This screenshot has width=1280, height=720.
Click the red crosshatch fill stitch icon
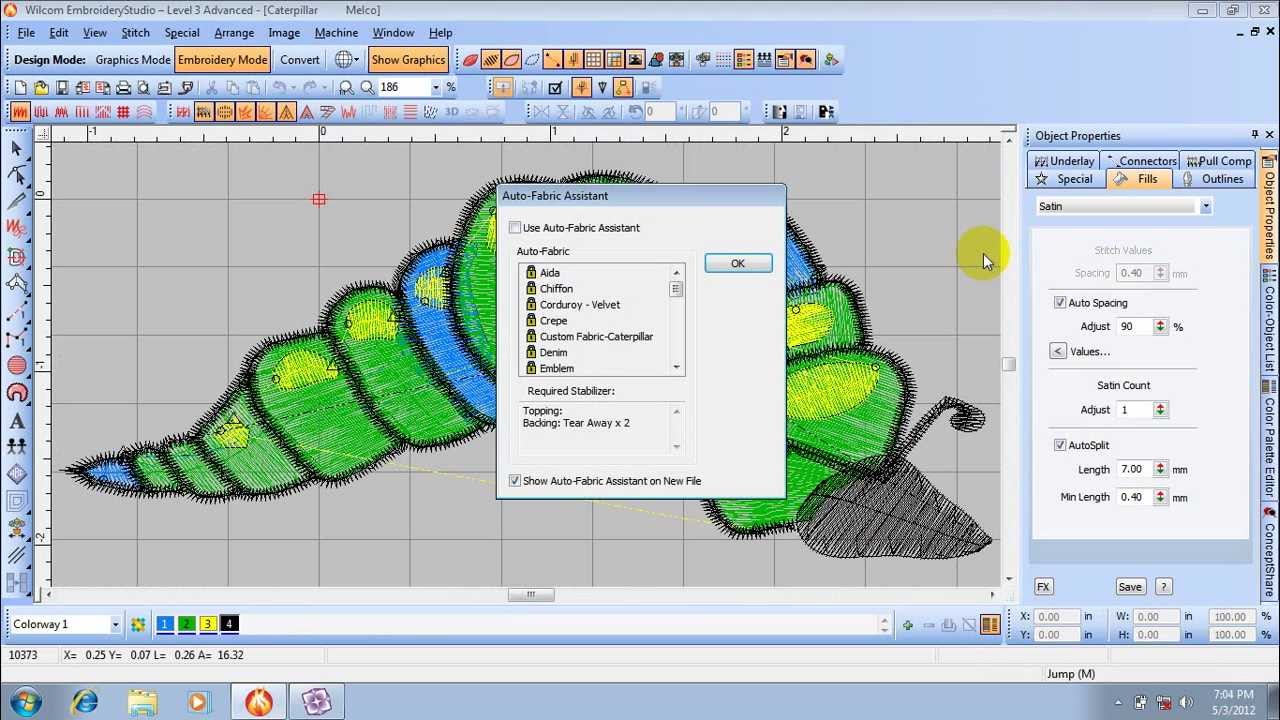point(124,112)
